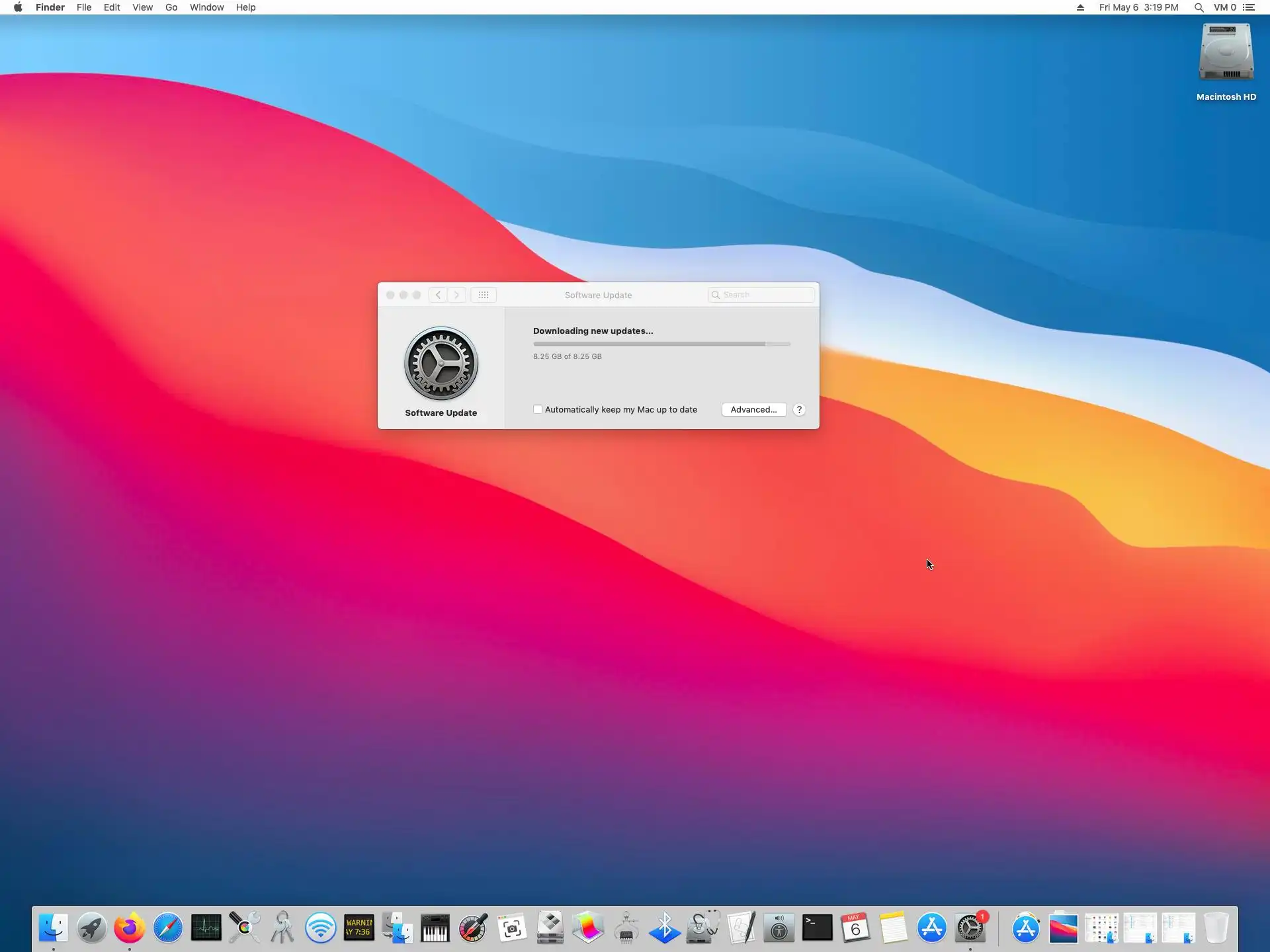Open the Notification Center menu bar icon
This screenshot has height=952, width=1270.
[x=1249, y=7]
